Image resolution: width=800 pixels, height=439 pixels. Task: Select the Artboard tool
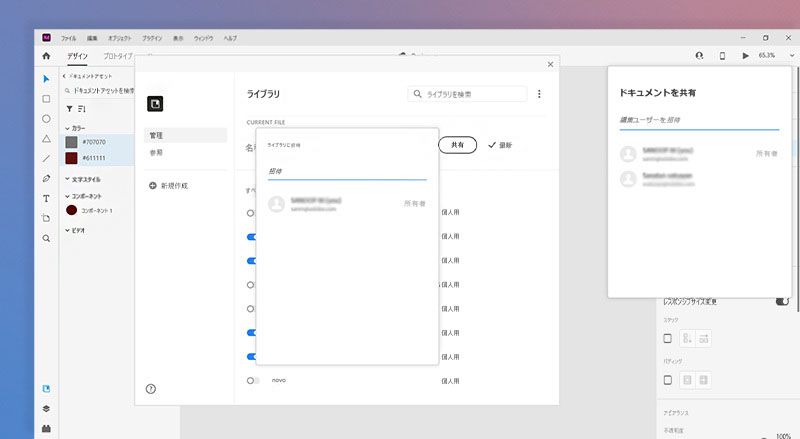click(46, 218)
